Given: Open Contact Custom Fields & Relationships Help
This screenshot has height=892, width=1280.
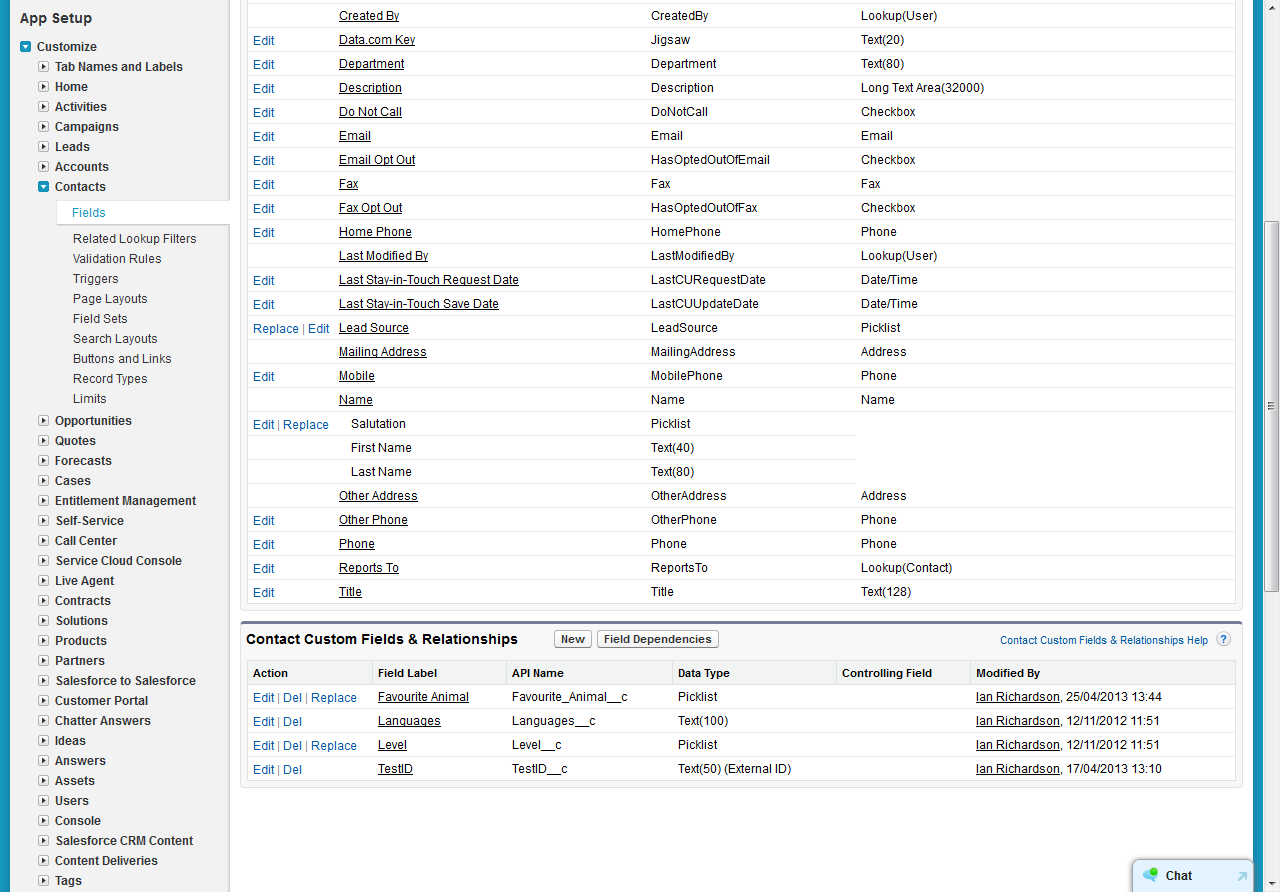Looking at the screenshot, I should [1103, 640].
